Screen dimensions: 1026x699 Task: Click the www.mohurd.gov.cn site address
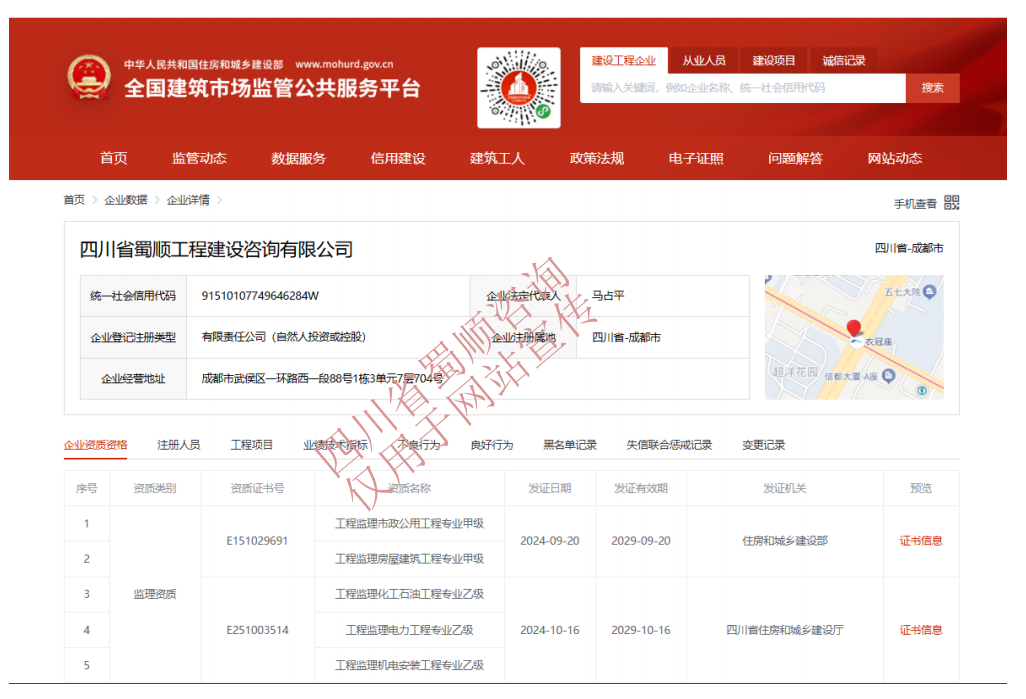(344, 64)
